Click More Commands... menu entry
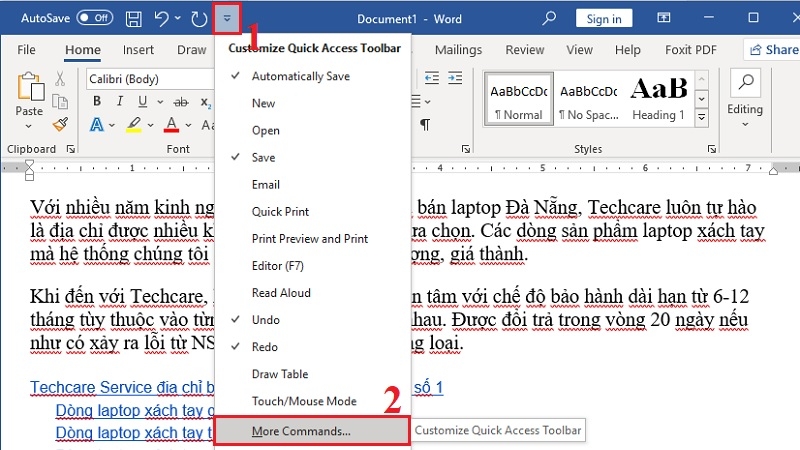The width and height of the screenshot is (800, 450). [312, 431]
